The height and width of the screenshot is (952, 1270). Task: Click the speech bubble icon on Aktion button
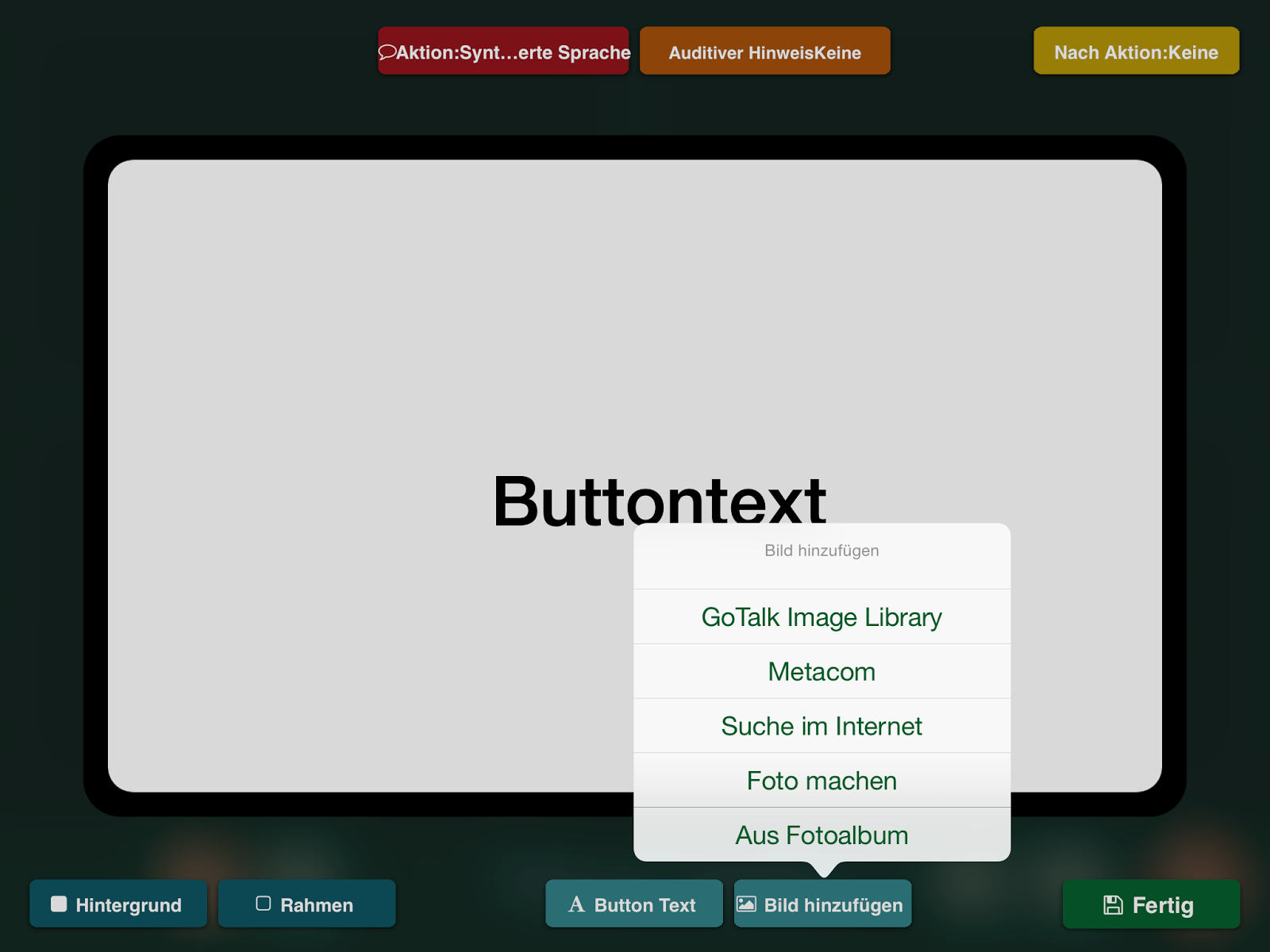click(x=387, y=52)
